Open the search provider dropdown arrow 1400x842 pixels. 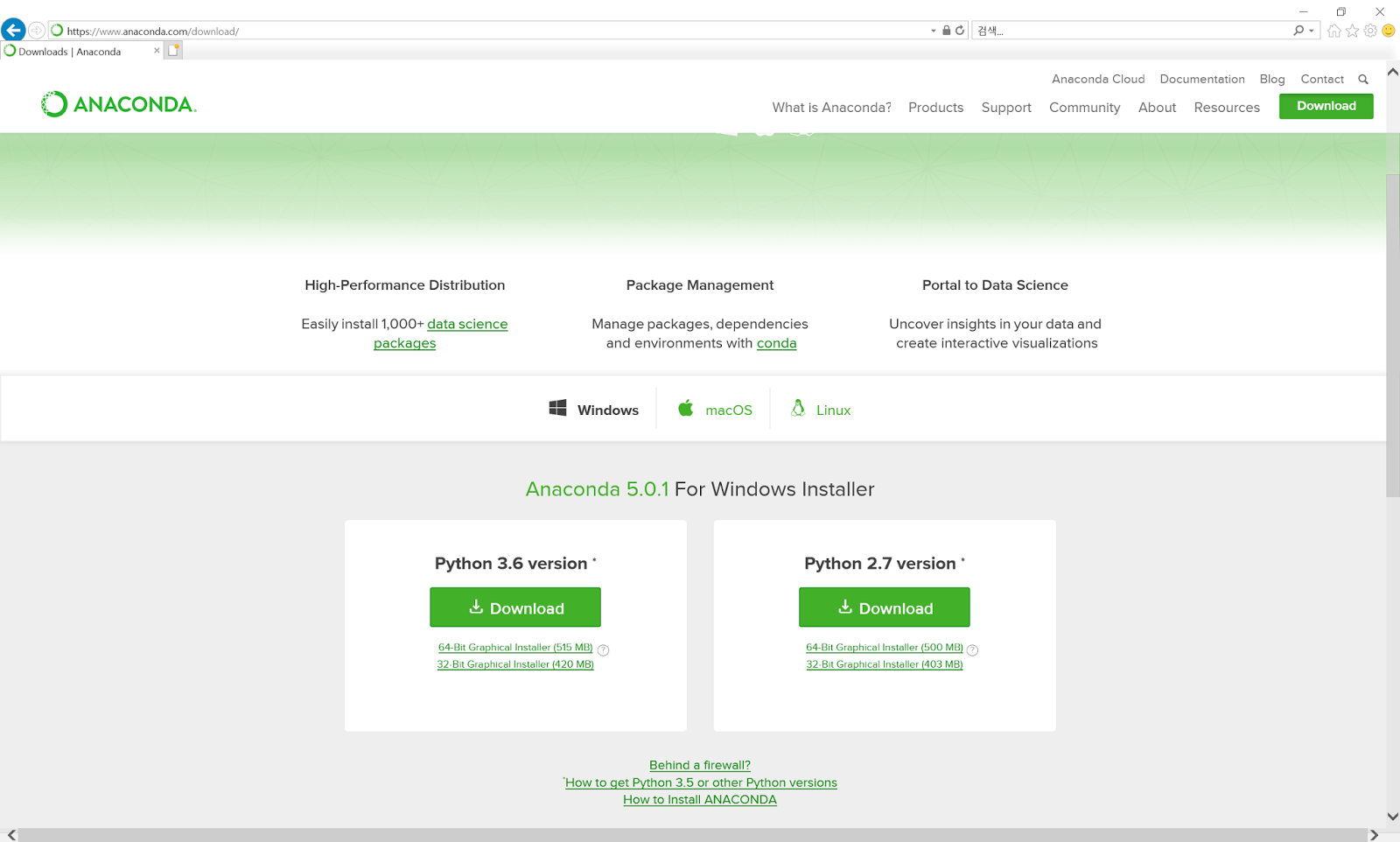pyautogui.click(x=1312, y=31)
